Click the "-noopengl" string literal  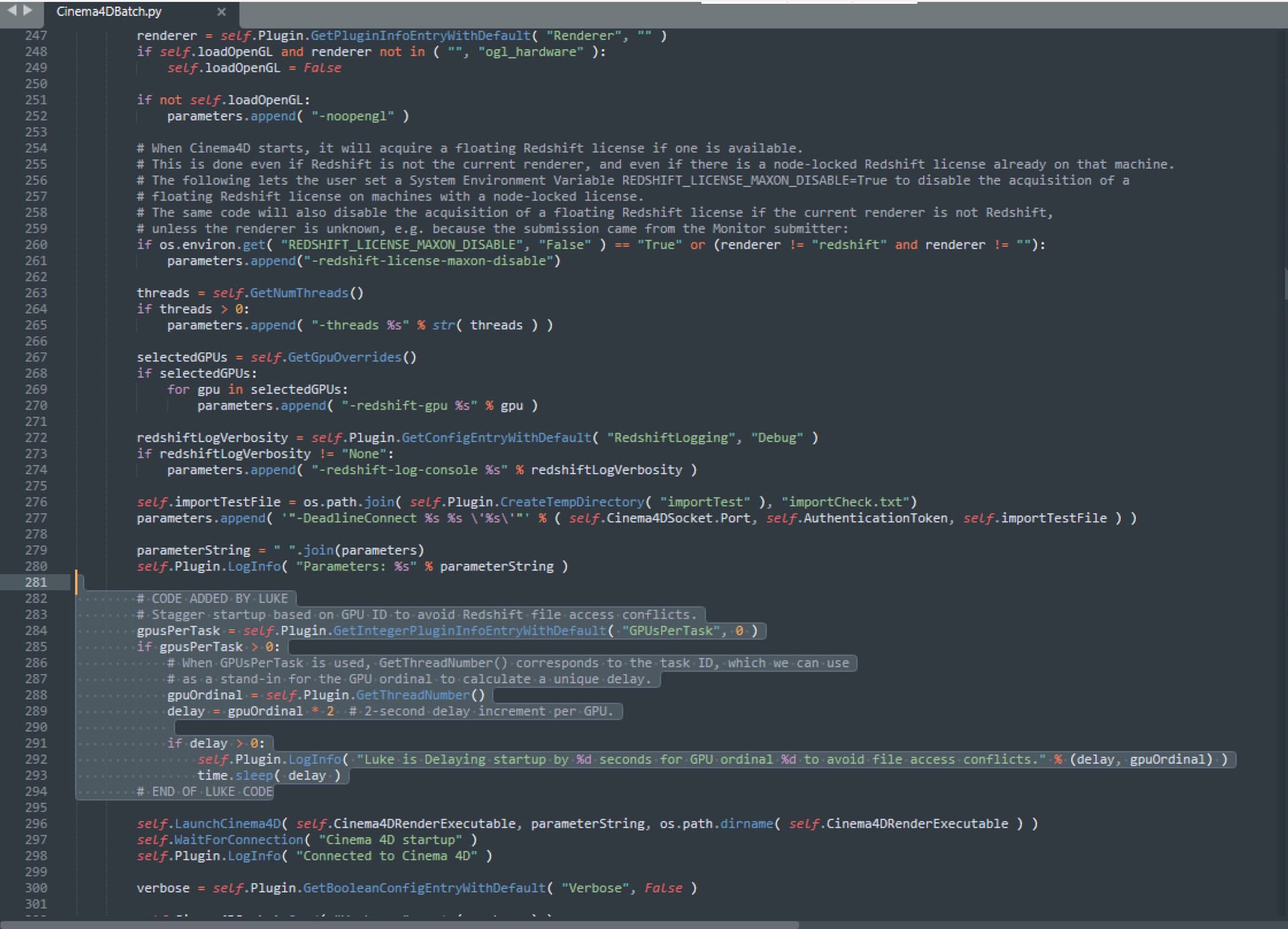coord(353,116)
